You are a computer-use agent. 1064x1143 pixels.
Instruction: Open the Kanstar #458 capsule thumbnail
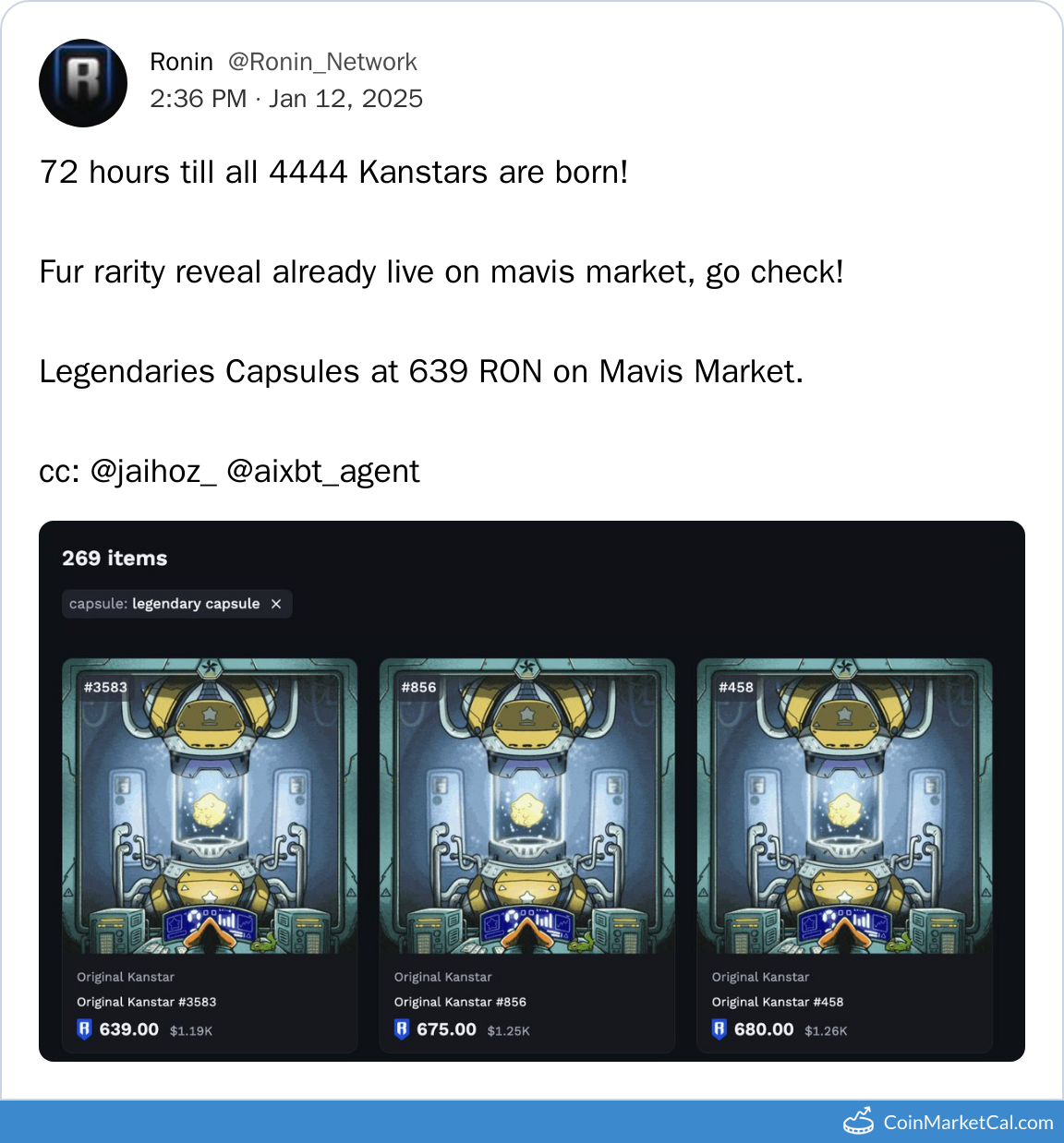[x=844, y=806]
